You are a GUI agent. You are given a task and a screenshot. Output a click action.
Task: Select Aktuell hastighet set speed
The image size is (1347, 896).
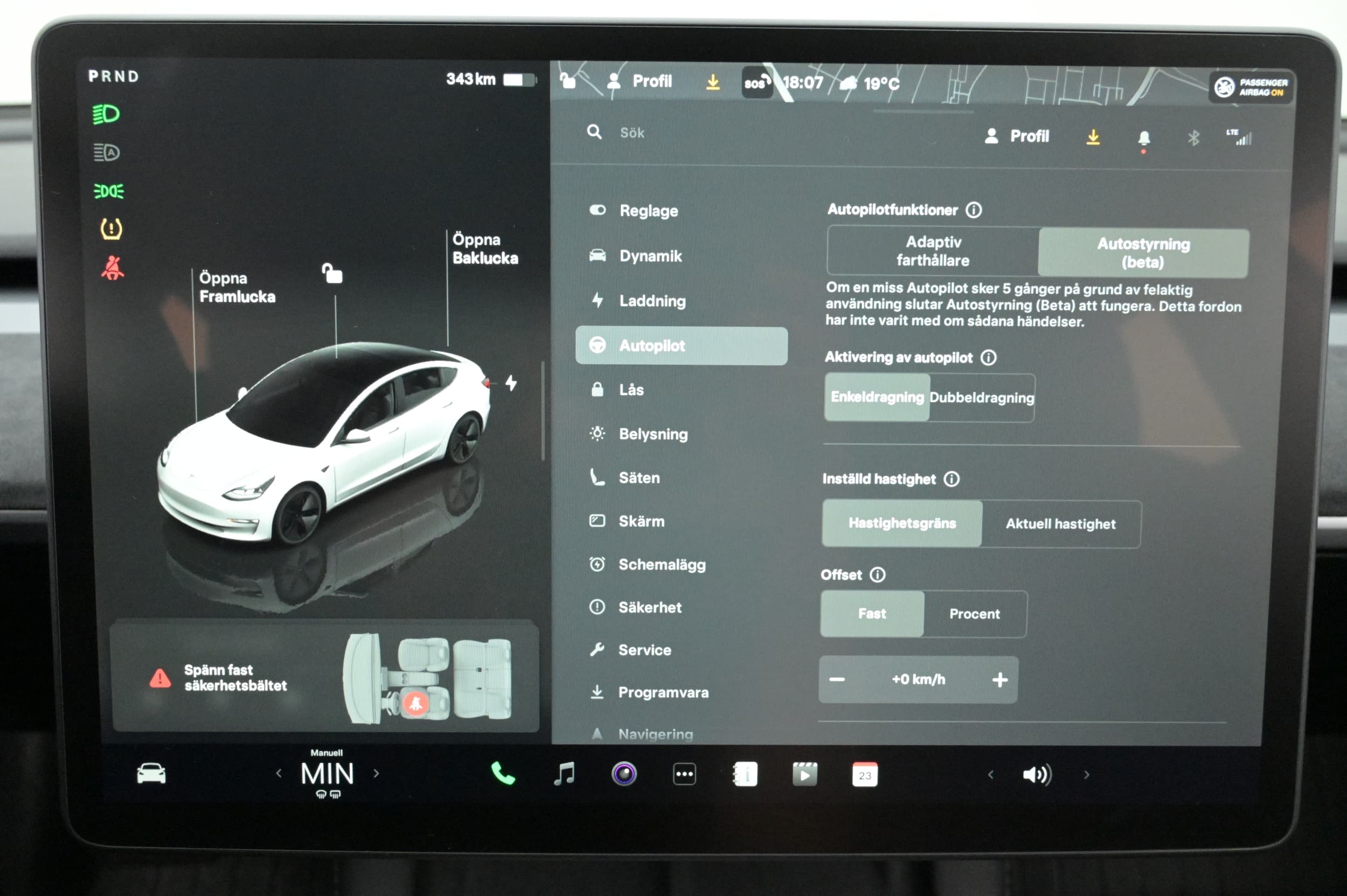coord(1061,524)
